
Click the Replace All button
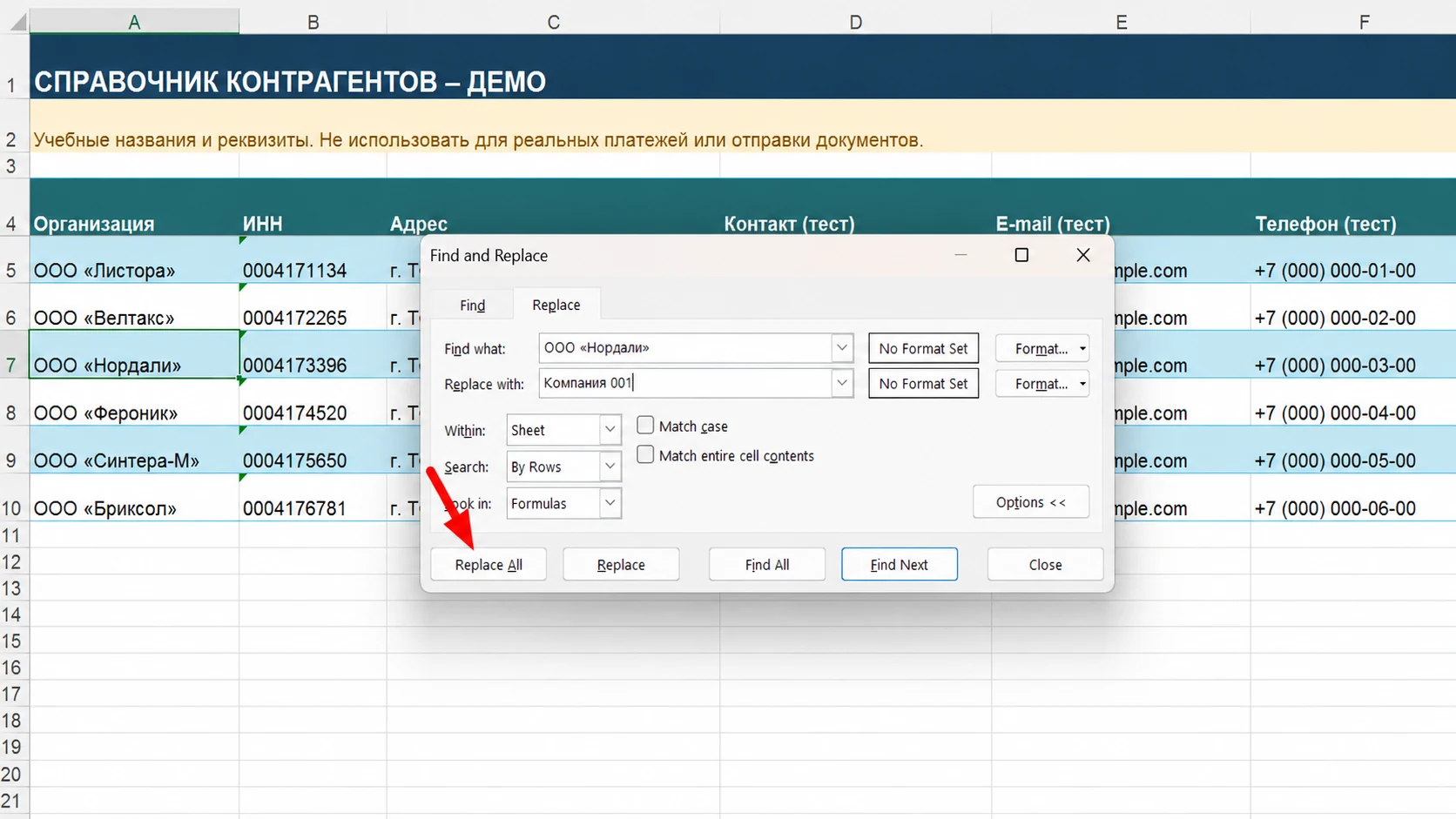[x=488, y=564]
